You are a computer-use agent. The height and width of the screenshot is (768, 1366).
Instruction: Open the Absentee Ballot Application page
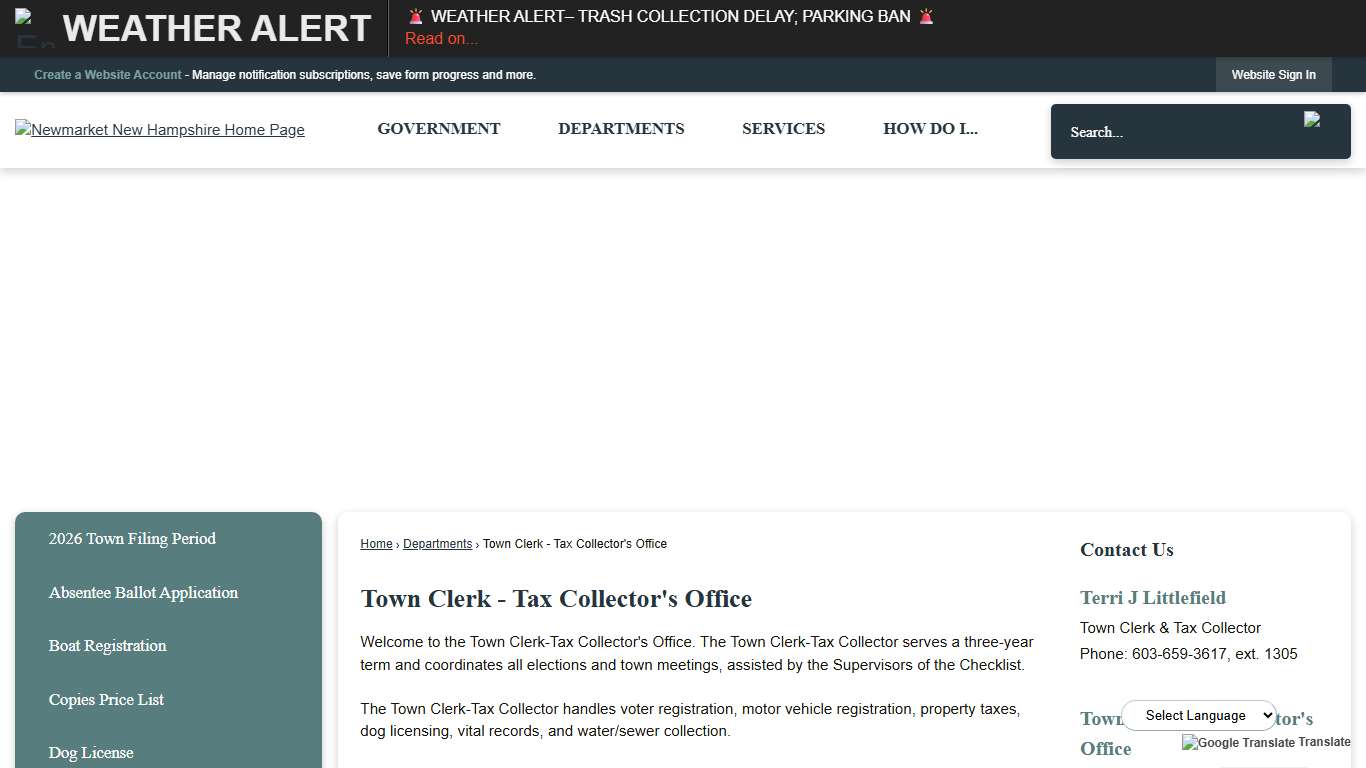143,592
